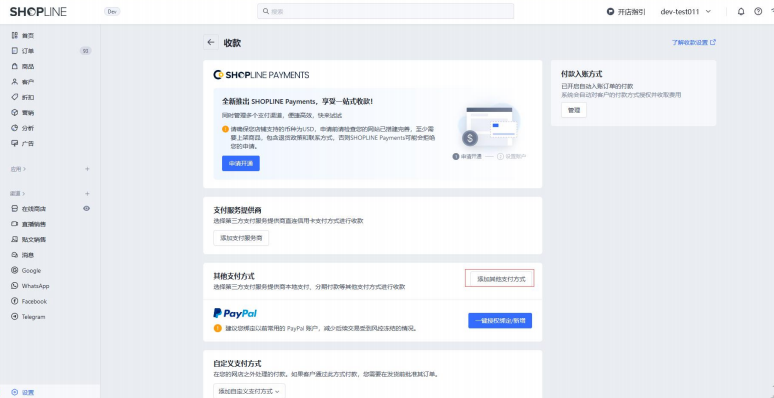
Task: Click 添加支付服务商 button
Action: 241,238
